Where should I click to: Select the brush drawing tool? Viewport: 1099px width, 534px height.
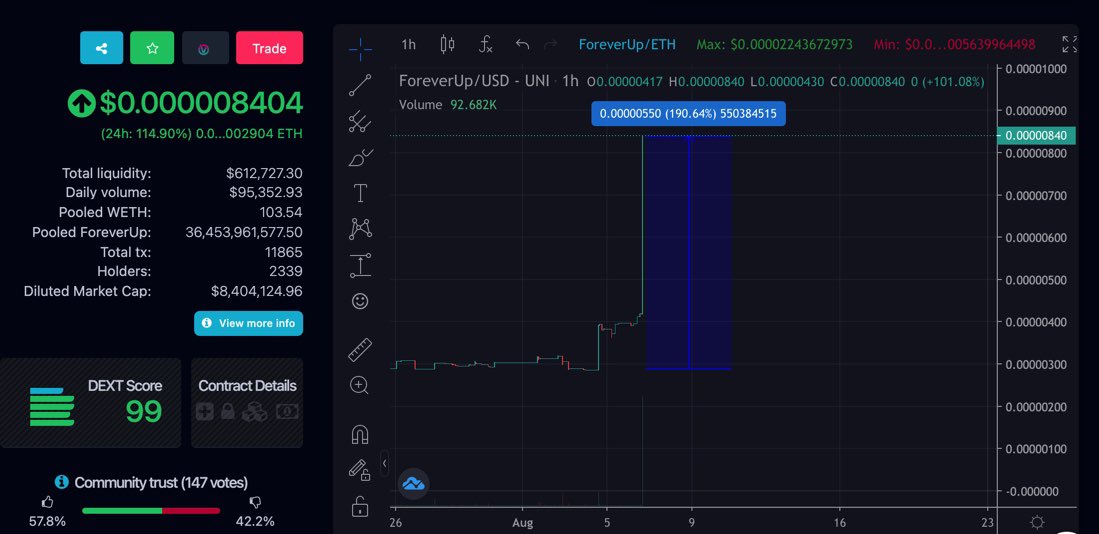click(x=360, y=158)
